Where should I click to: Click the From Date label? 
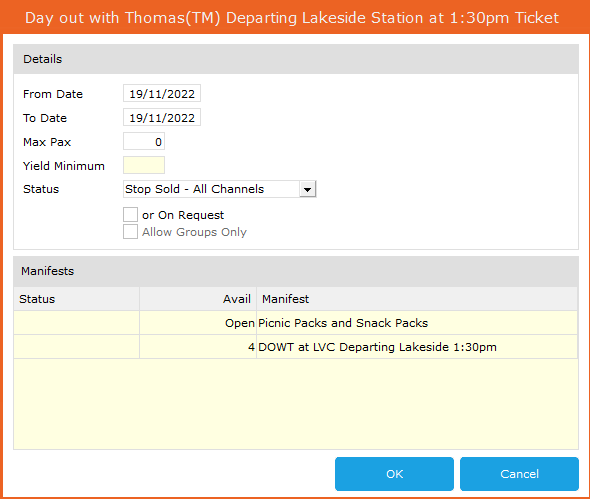point(53,94)
